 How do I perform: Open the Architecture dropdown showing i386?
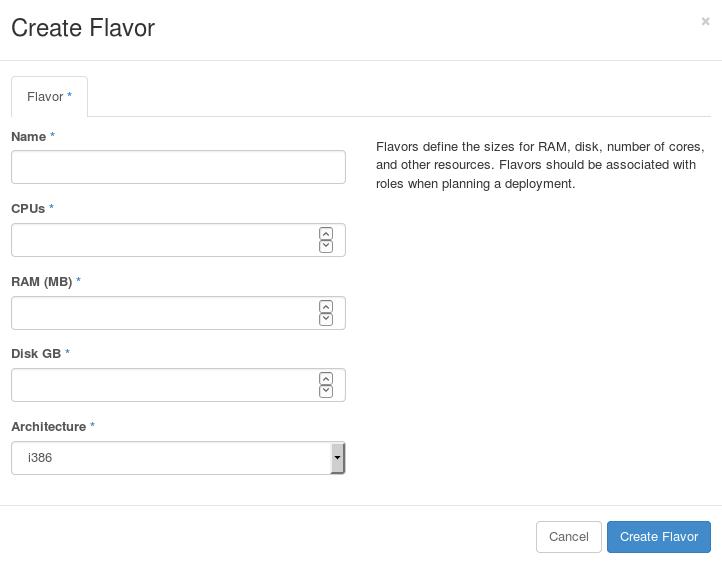point(178,458)
